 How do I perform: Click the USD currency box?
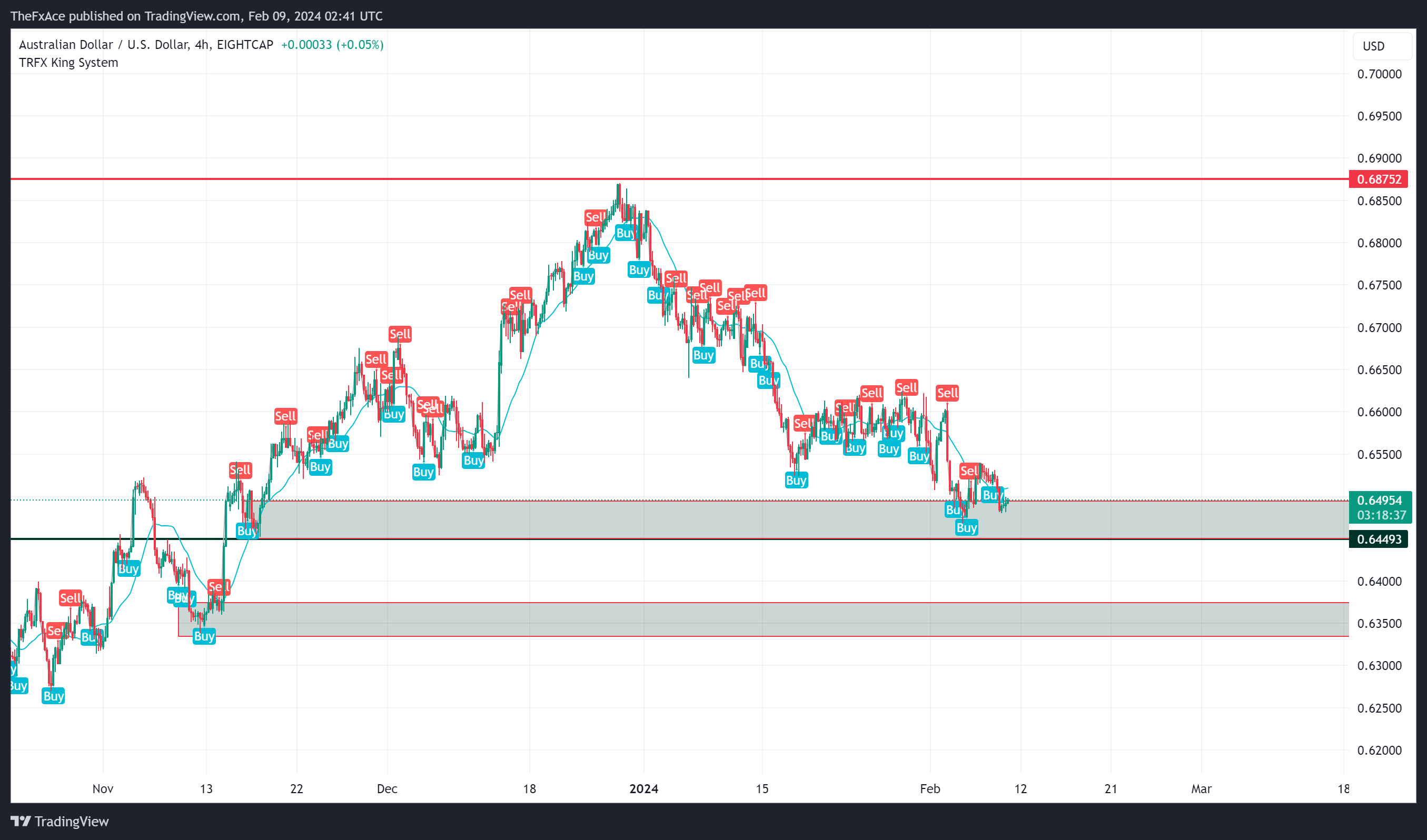[x=1382, y=46]
